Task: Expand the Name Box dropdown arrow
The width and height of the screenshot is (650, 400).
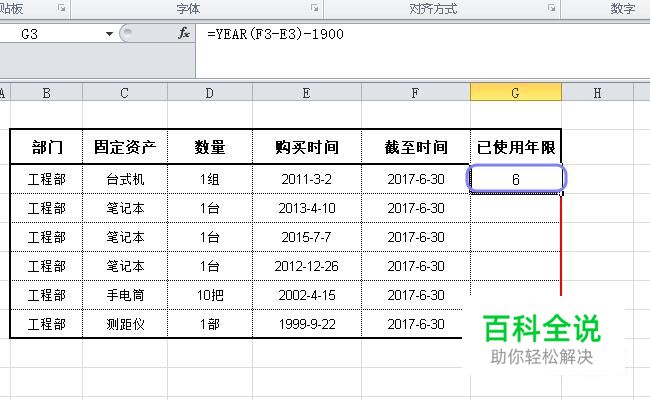Action: [x=109, y=34]
